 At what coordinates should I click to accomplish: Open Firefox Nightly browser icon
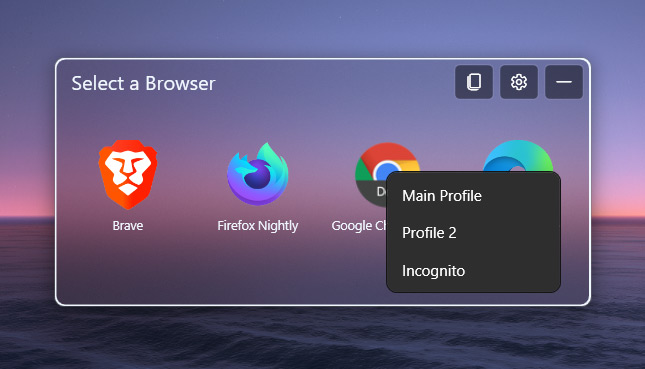258,174
